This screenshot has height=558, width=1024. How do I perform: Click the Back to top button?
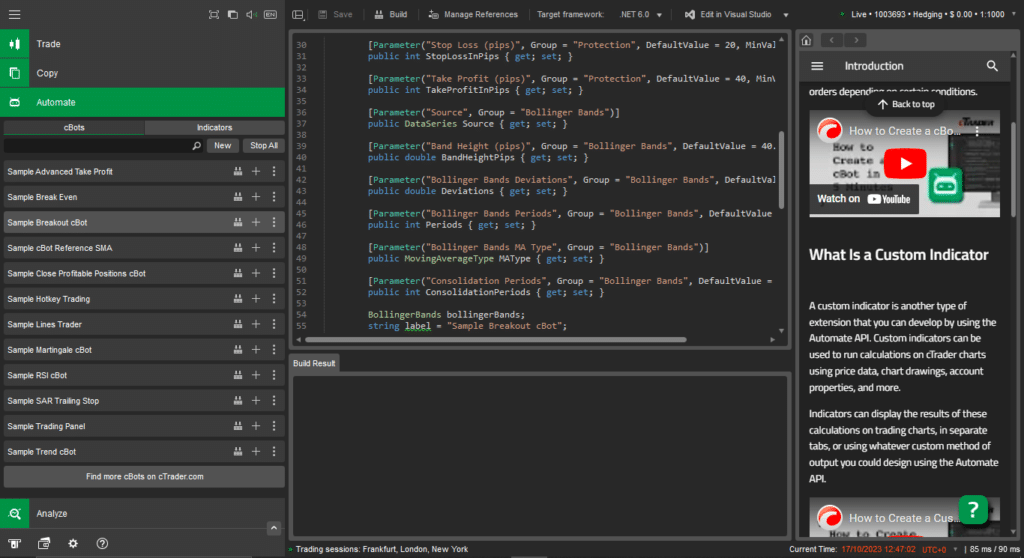coord(906,105)
